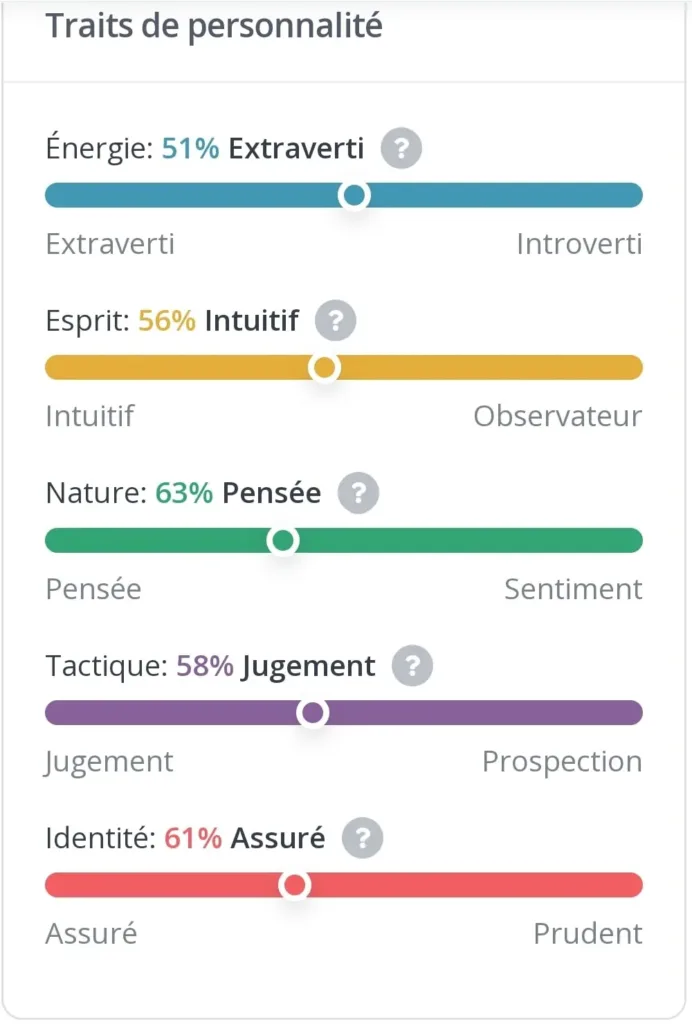Select the red Identité slider knob
This screenshot has height=1024, width=692.
[294, 885]
